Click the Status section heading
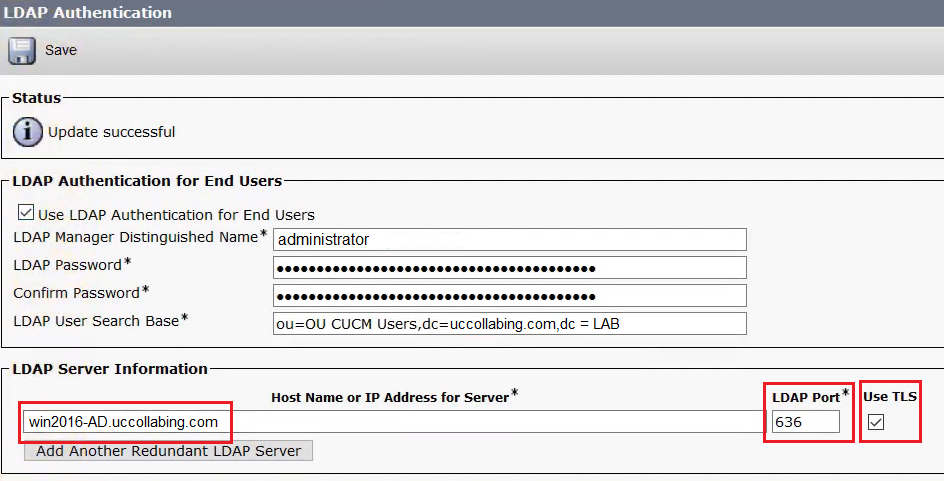The height and width of the screenshot is (481, 944). coord(37,98)
